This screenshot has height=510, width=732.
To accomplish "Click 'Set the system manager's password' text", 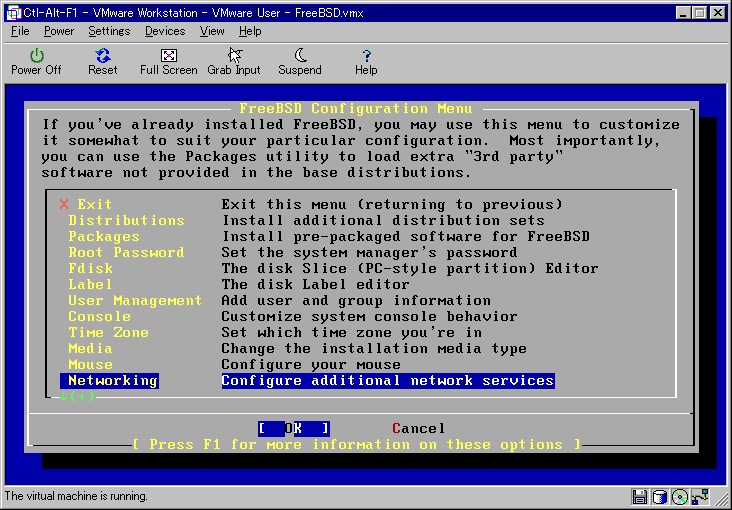I will tap(369, 252).
